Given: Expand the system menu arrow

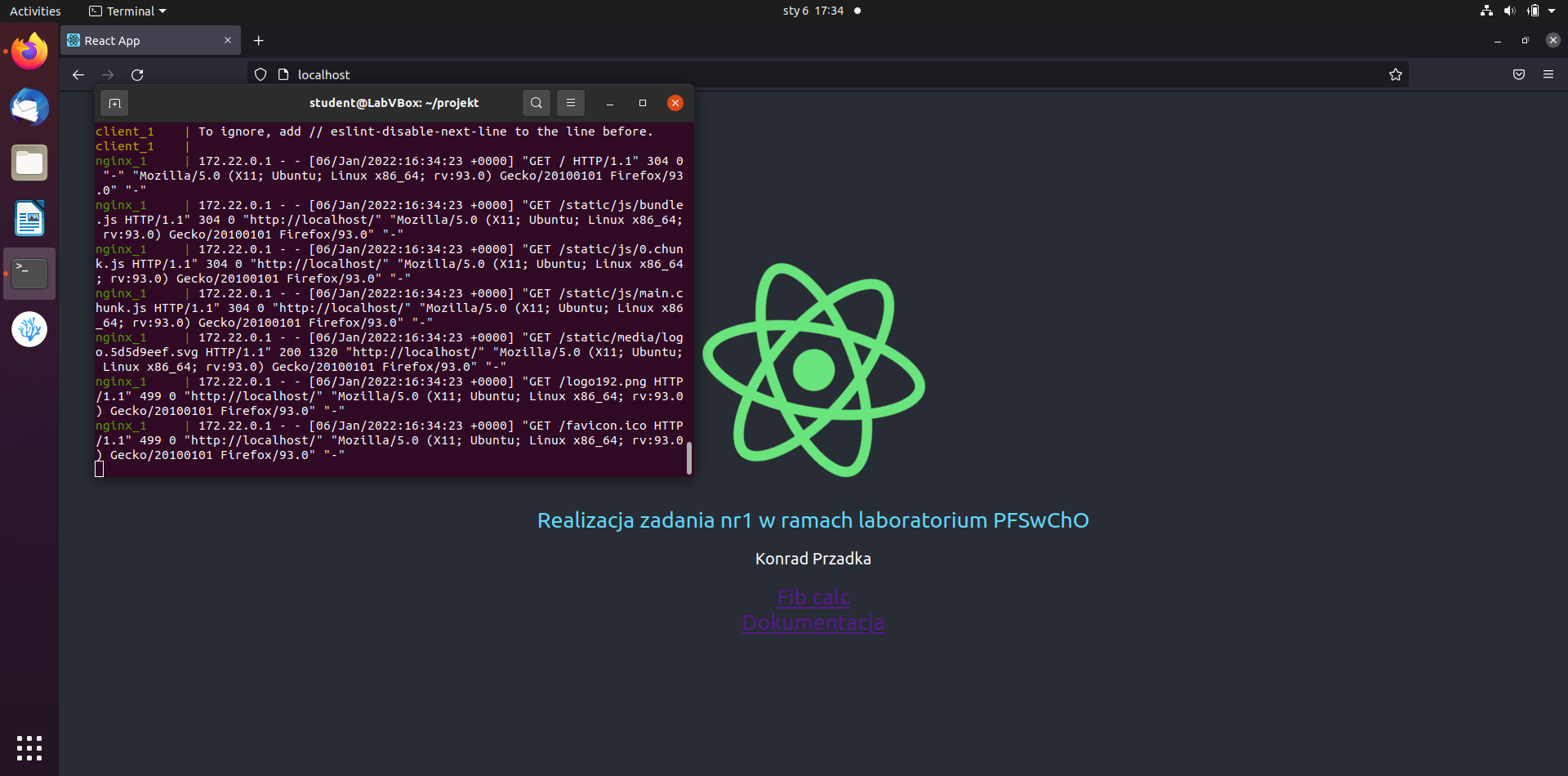Looking at the screenshot, I should click(1552, 11).
